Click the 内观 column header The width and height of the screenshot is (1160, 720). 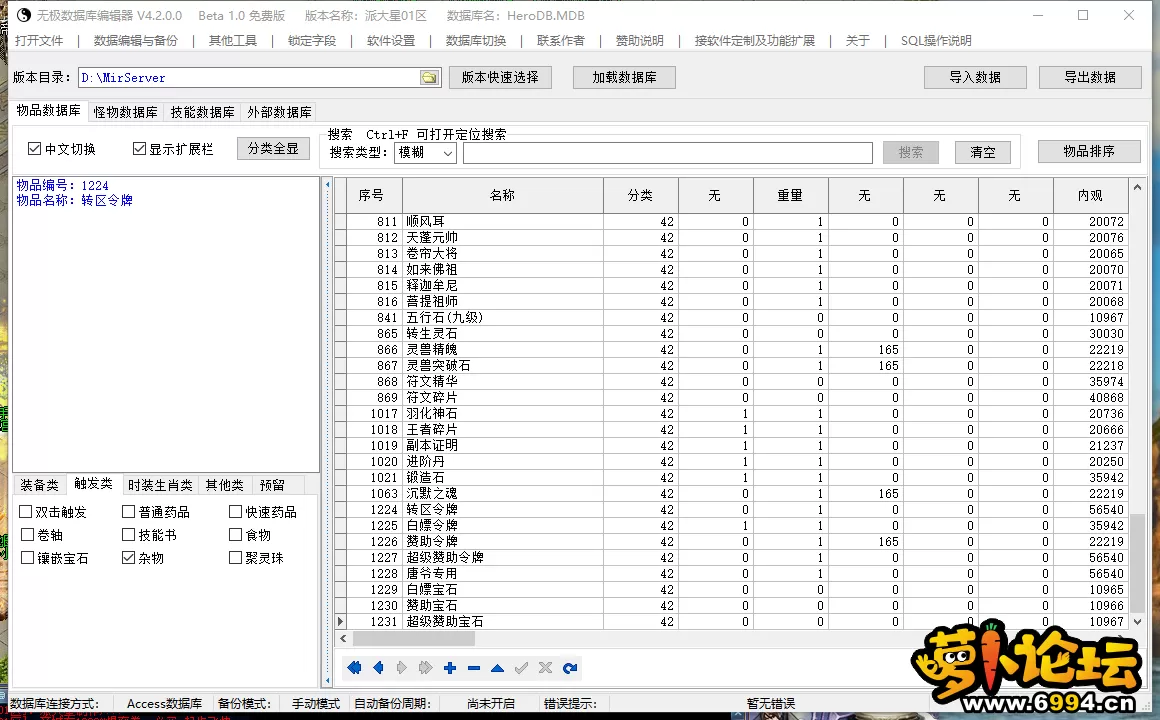click(1090, 195)
